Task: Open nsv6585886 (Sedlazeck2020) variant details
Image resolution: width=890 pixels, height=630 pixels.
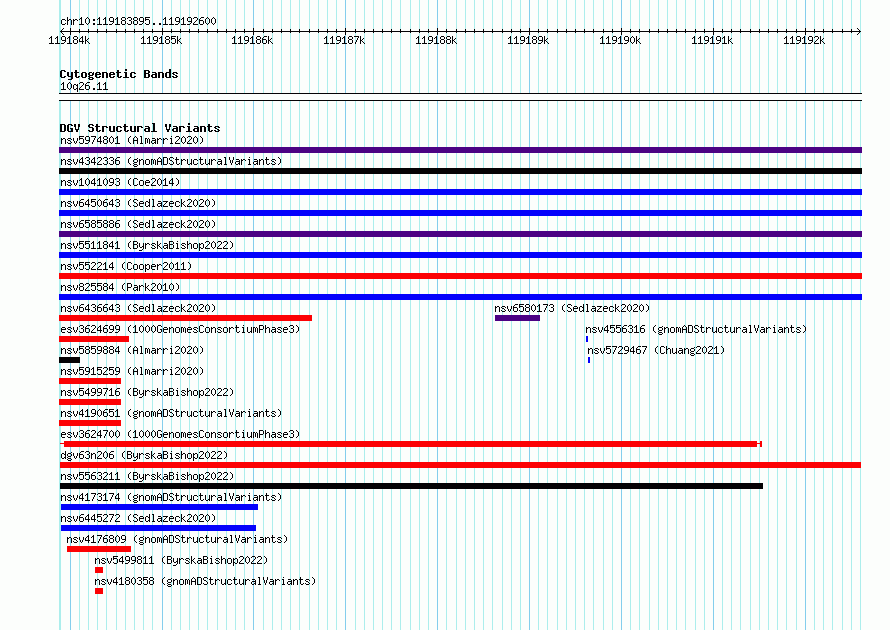Action: (138, 224)
